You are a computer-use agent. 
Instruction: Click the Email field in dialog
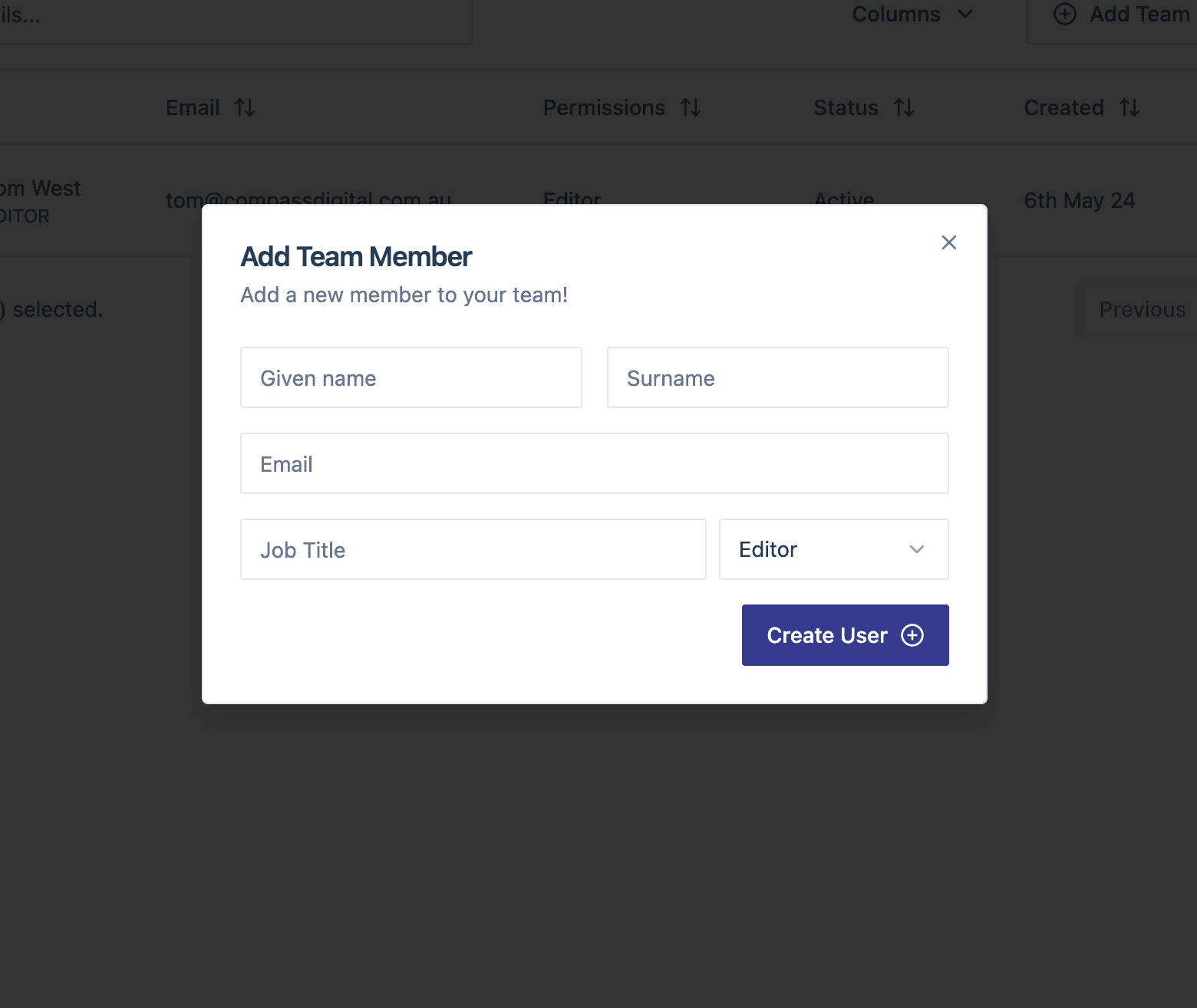coord(594,463)
